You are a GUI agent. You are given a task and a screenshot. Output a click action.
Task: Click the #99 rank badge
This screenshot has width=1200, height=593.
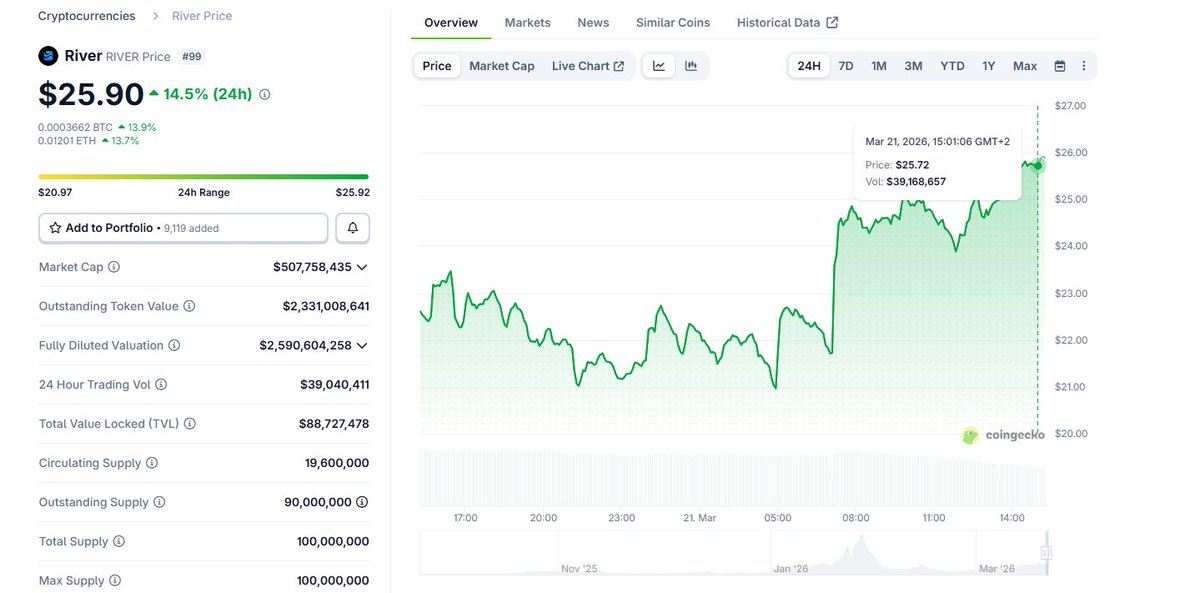(192, 56)
